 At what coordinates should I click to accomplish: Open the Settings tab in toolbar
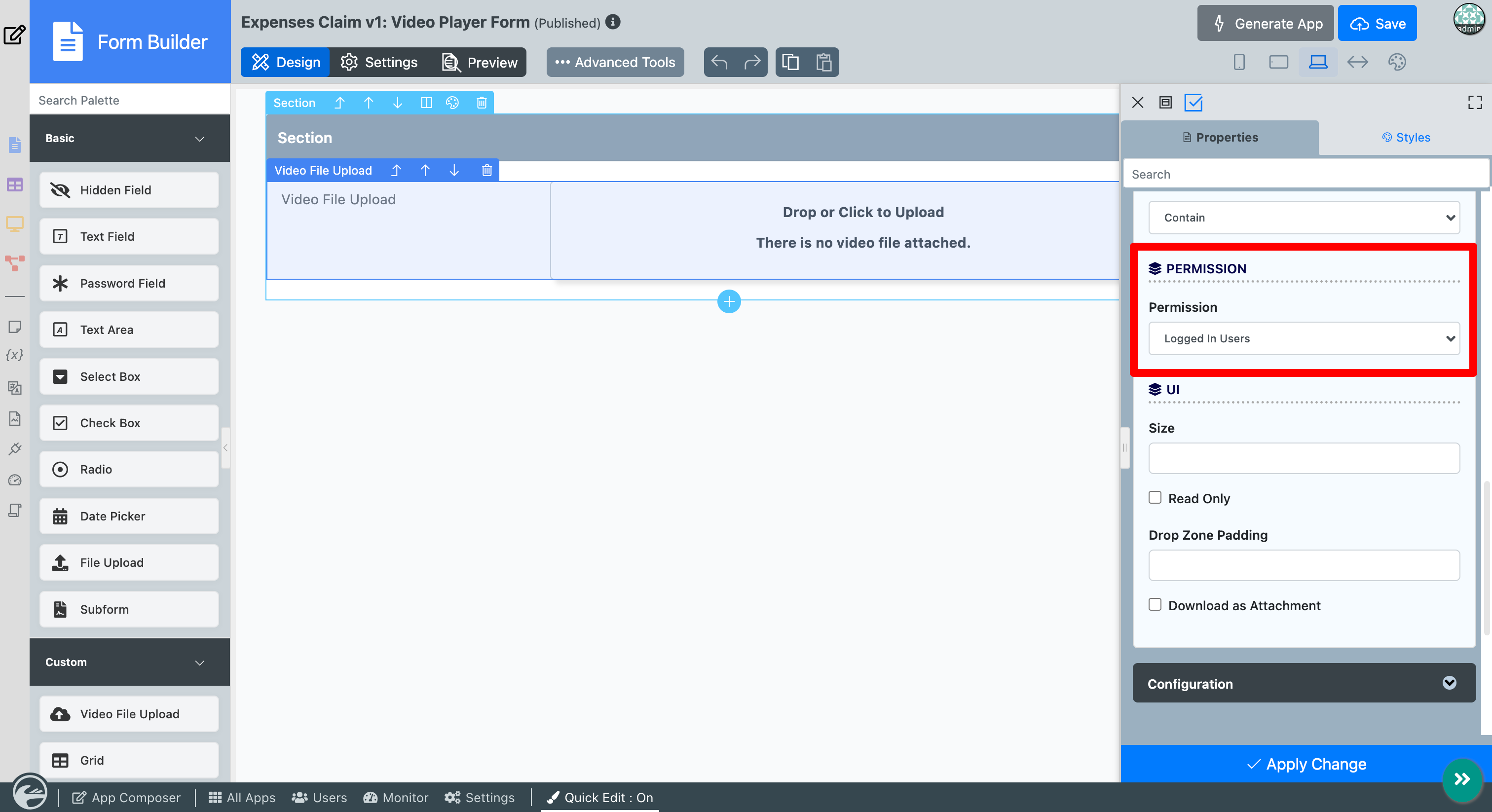(379, 62)
